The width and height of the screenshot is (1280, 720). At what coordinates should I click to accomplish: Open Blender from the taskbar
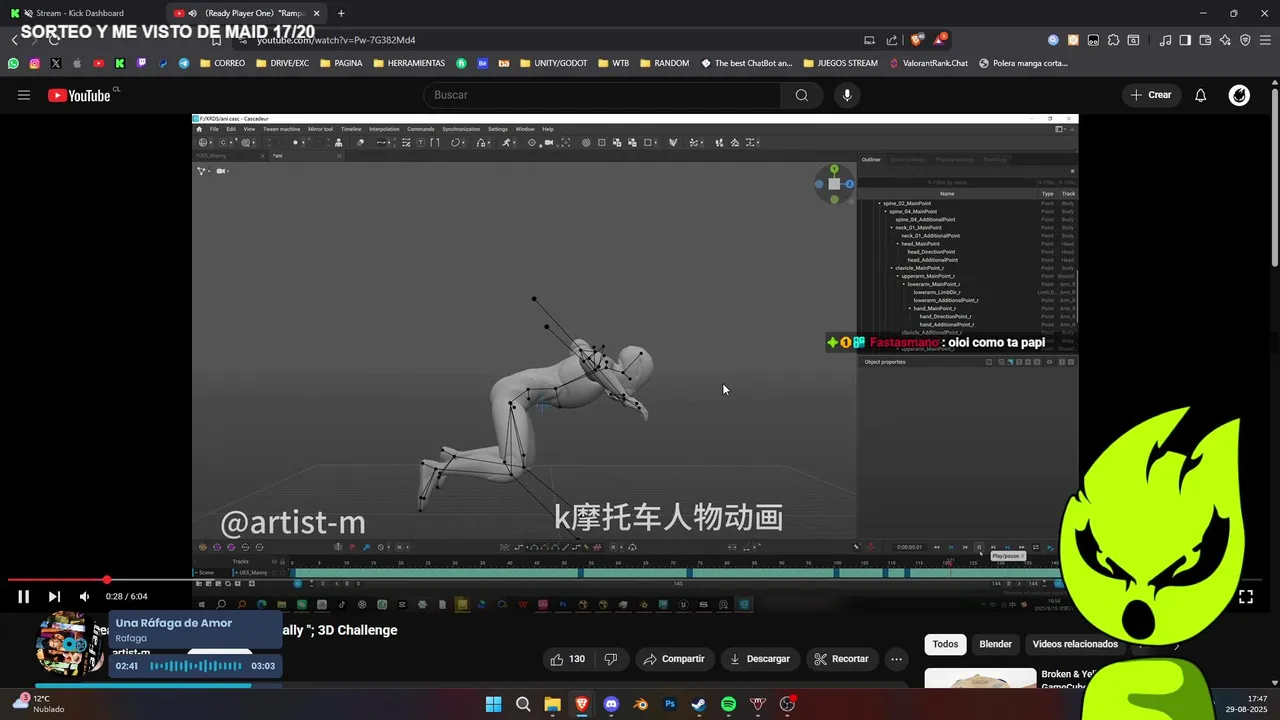pyautogui.click(x=640, y=705)
